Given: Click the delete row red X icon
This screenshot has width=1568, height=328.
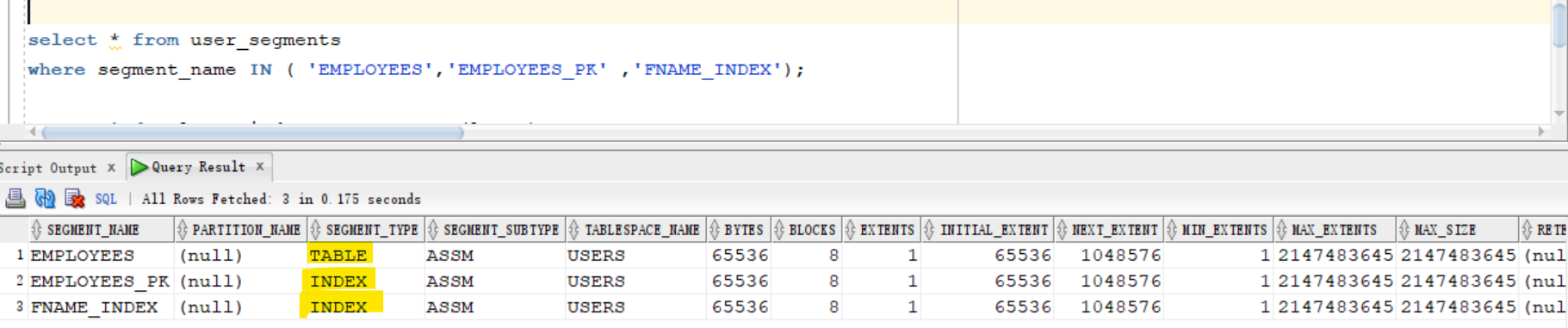Looking at the screenshot, I should 75,199.
